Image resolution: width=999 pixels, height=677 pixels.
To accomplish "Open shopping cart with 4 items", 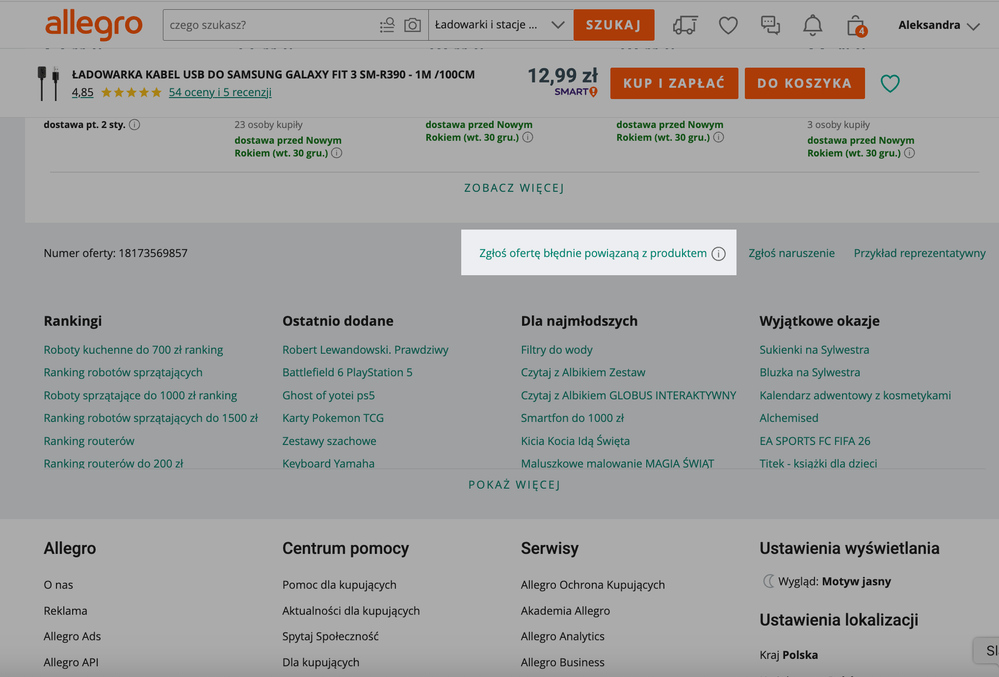I will [x=855, y=25].
